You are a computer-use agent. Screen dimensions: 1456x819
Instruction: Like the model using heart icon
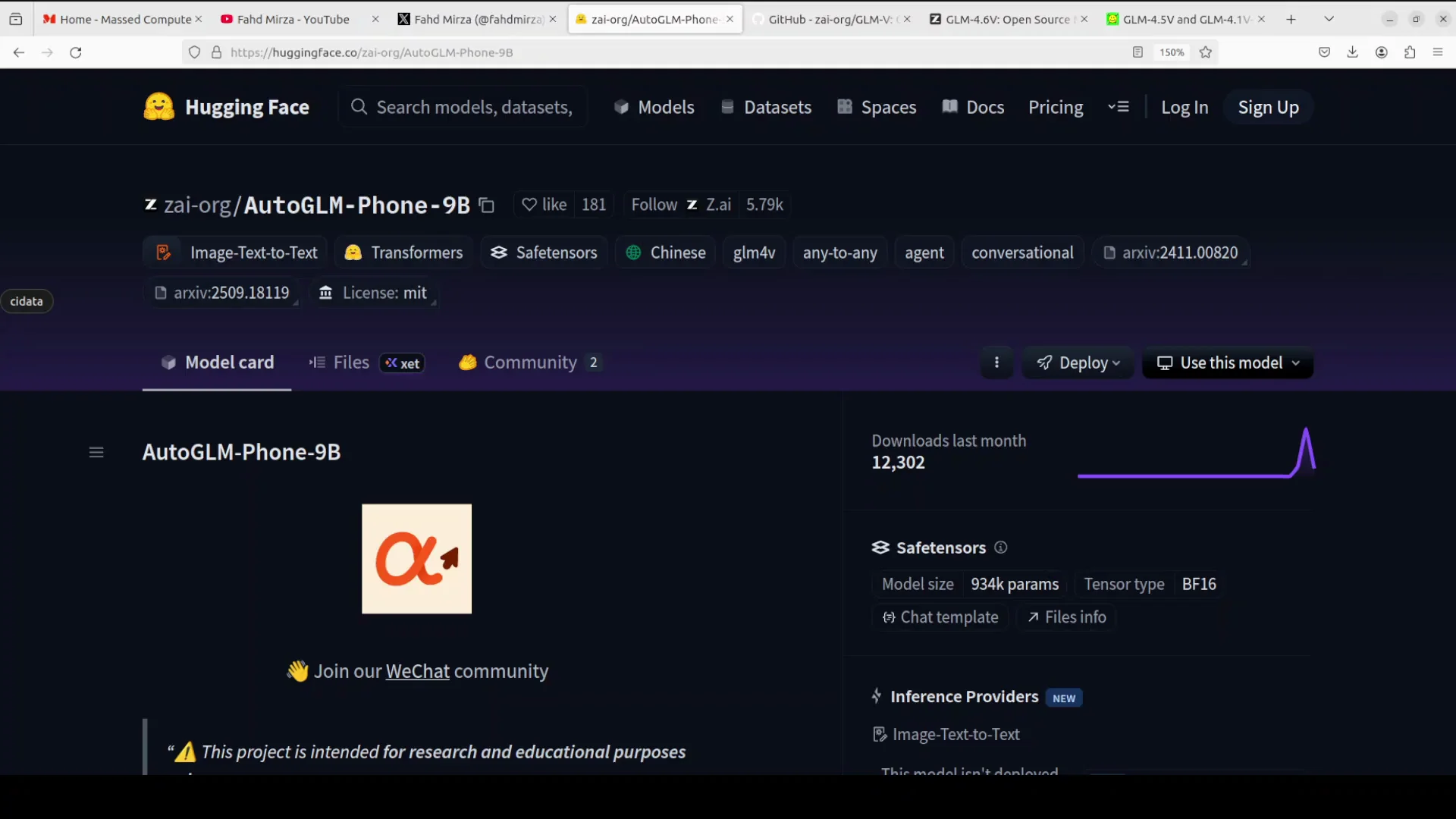pos(544,205)
